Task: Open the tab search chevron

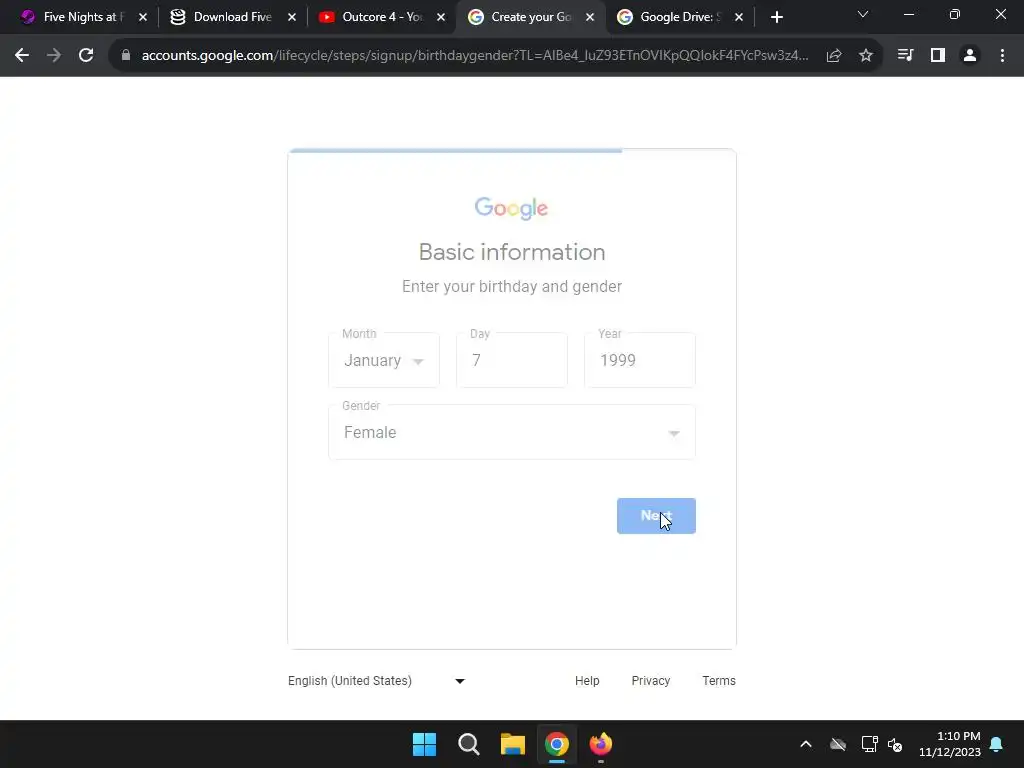Action: (863, 14)
